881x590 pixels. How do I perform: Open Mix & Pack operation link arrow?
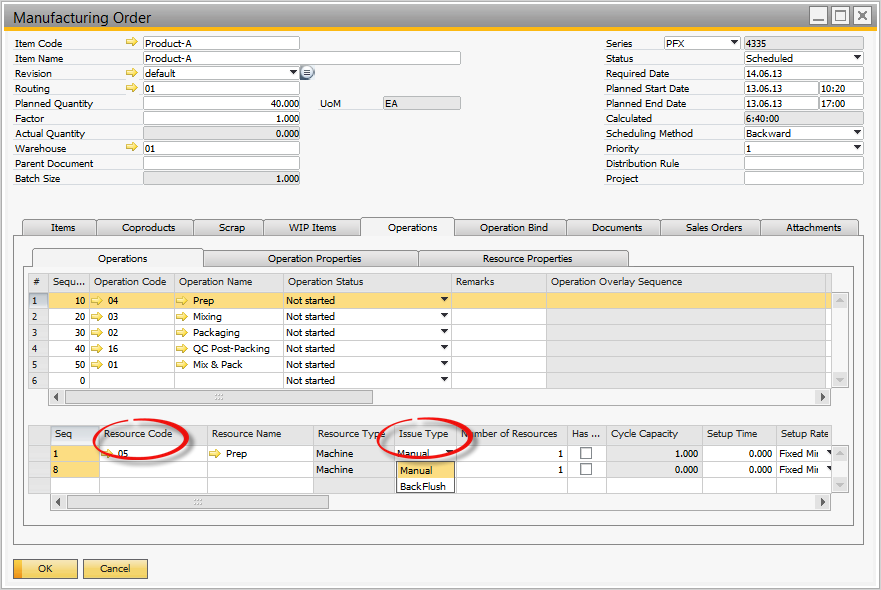coord(181,365)
